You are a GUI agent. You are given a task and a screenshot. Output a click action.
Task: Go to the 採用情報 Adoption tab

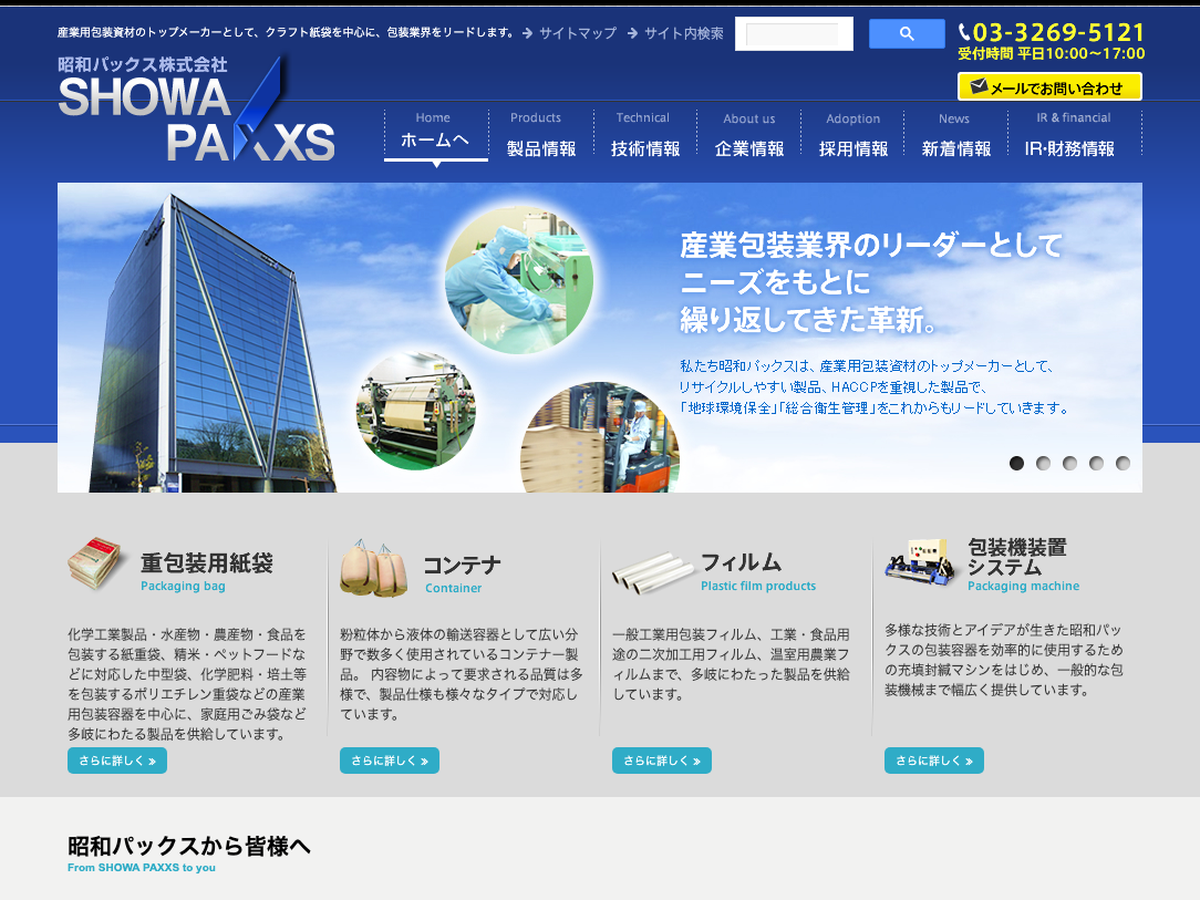pos(853,135)
